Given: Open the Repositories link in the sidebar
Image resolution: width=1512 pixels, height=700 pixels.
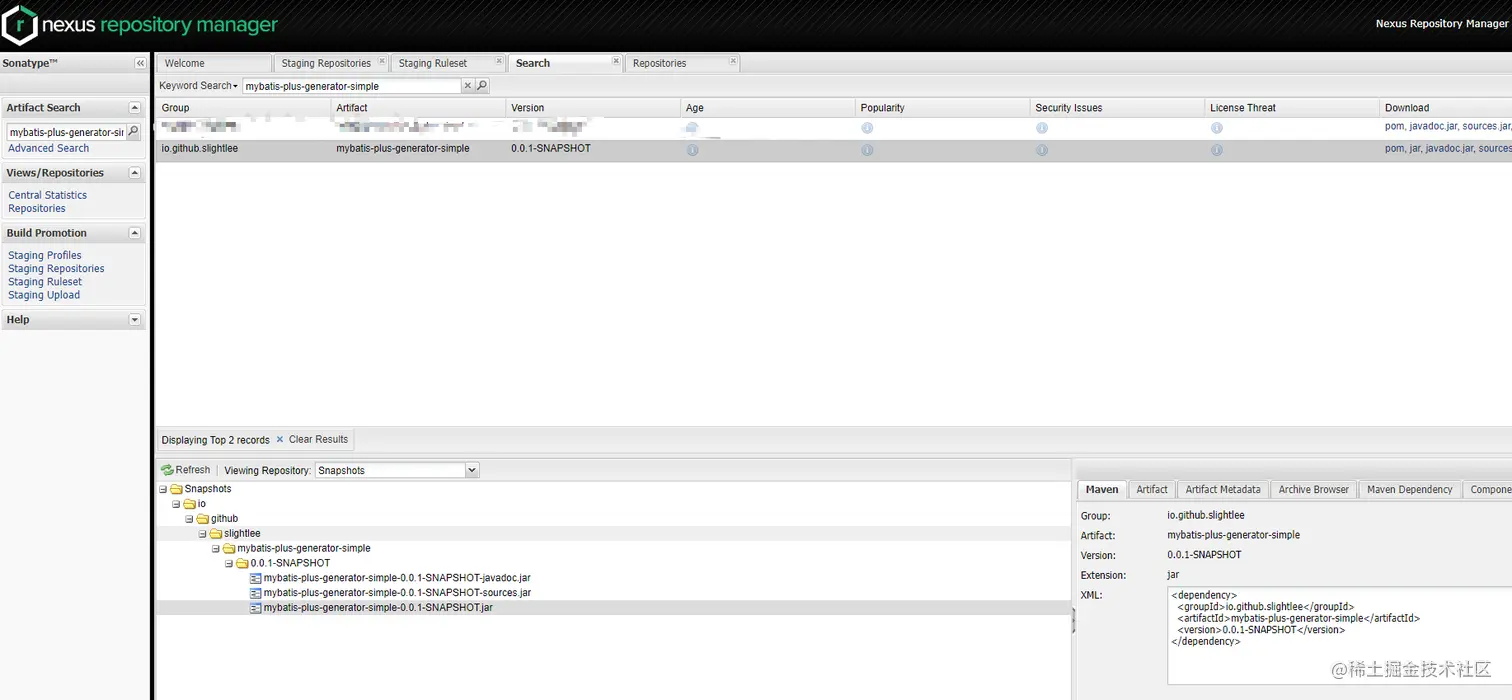Looking at the screenshot, I should click(37, 209).
